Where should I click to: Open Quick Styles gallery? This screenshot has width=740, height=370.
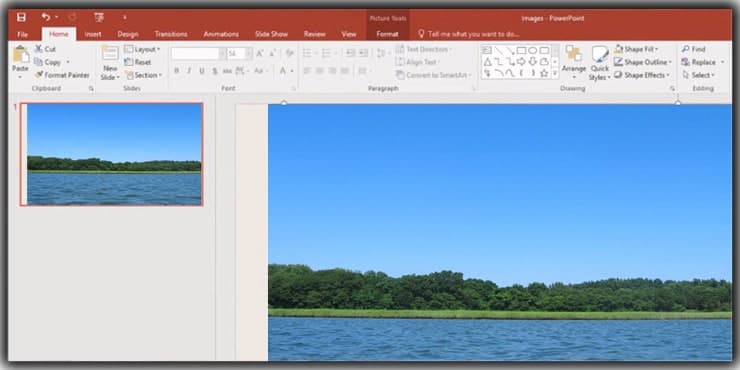pyautogui.click(x=600, y=63)
